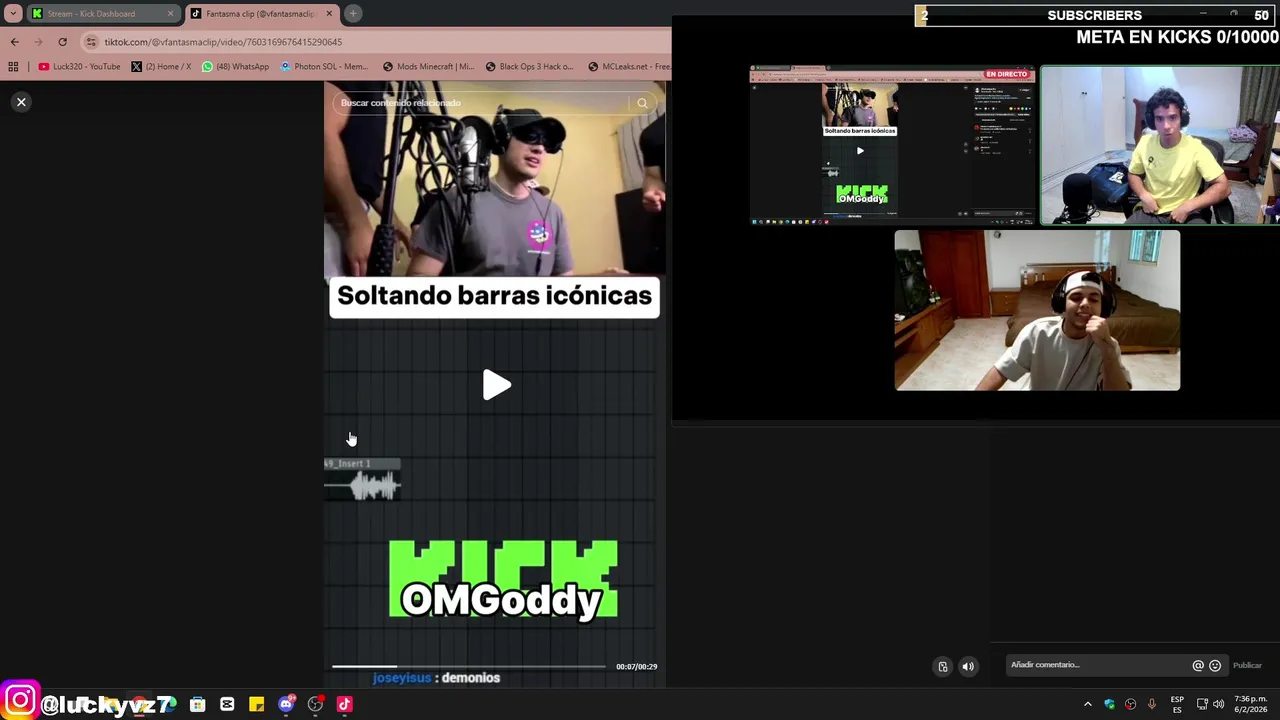Click the Soltando barras icónicas caption
1280x720 pixels.
[x=494, y=296]
